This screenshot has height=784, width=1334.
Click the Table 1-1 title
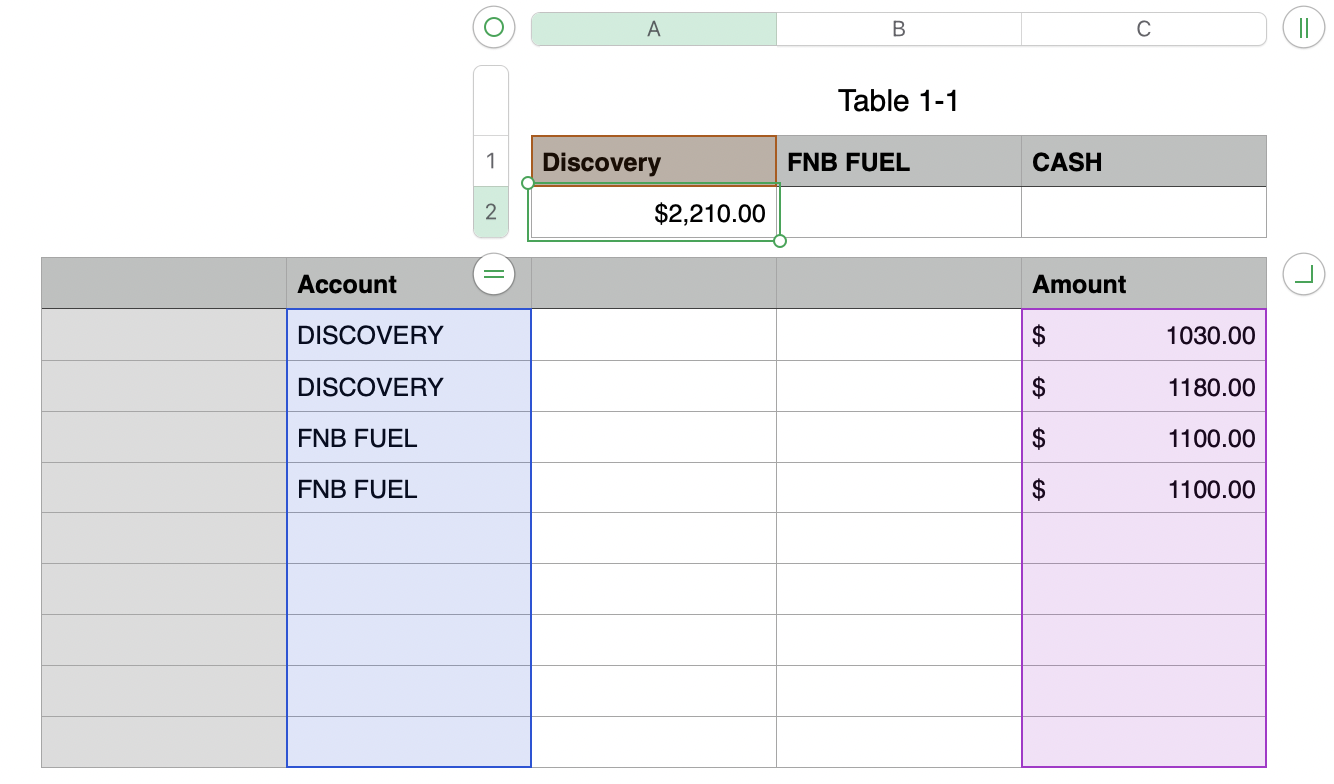pyautogui.click(x=898, y=101)
